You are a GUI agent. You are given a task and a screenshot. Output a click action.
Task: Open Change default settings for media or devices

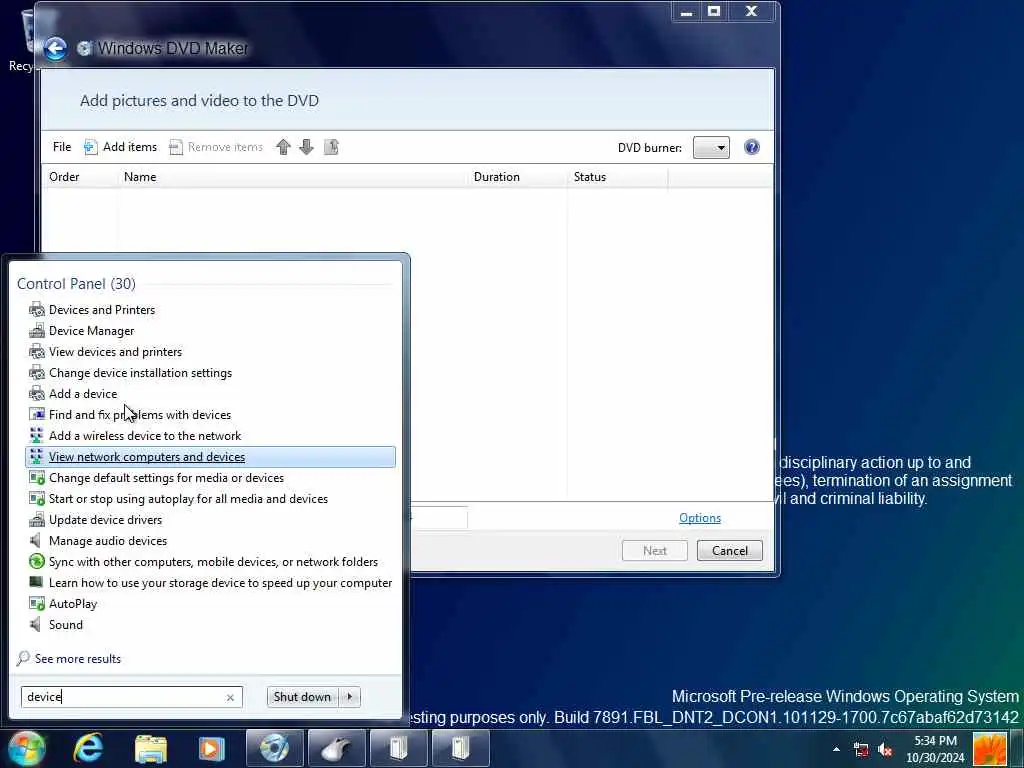pos(210,477)
